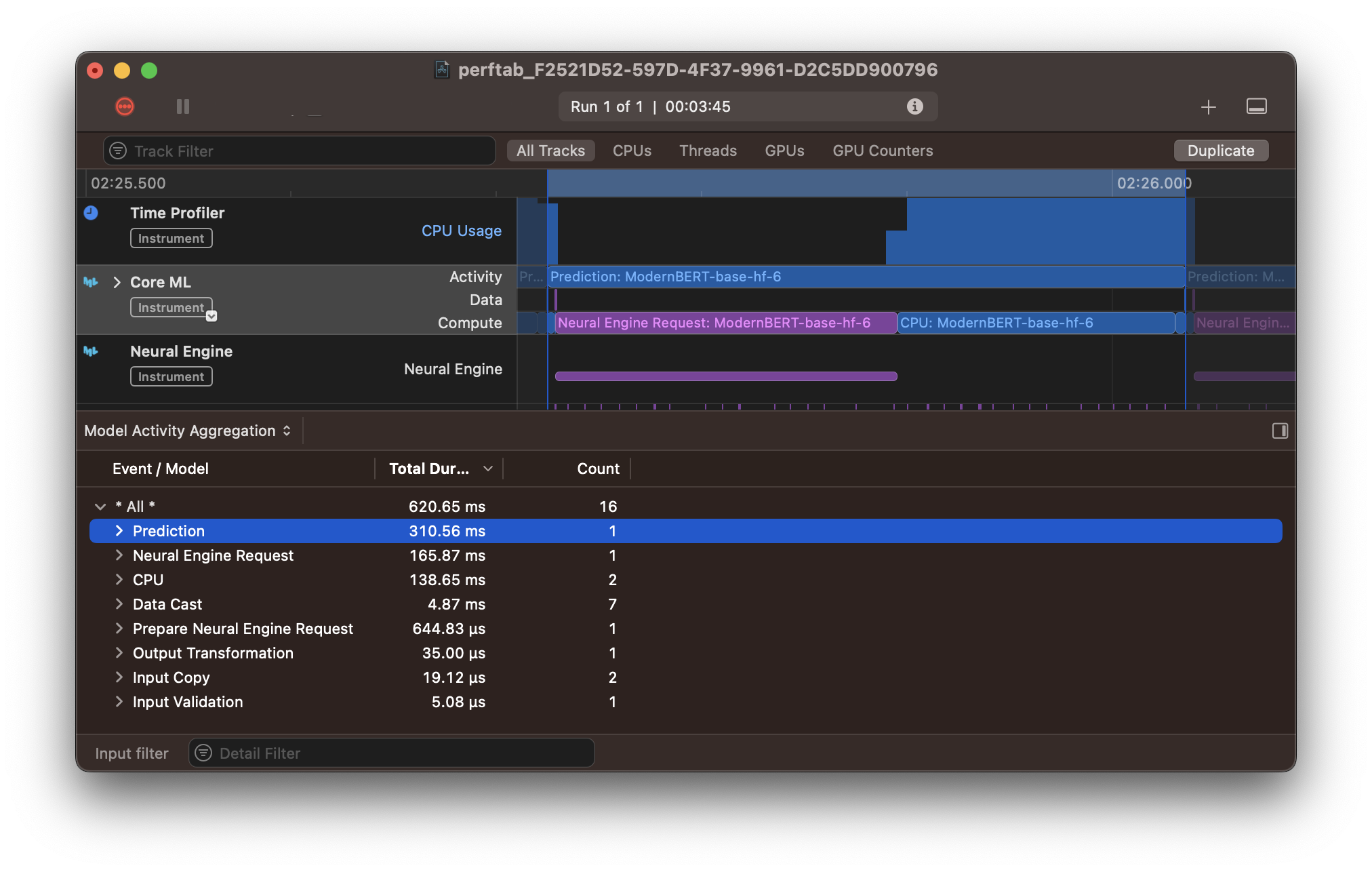Image resolution: width=1372 pixels, height=872 pixels.
Task: Expand the Input Validation row
Action: pos(119,702)
